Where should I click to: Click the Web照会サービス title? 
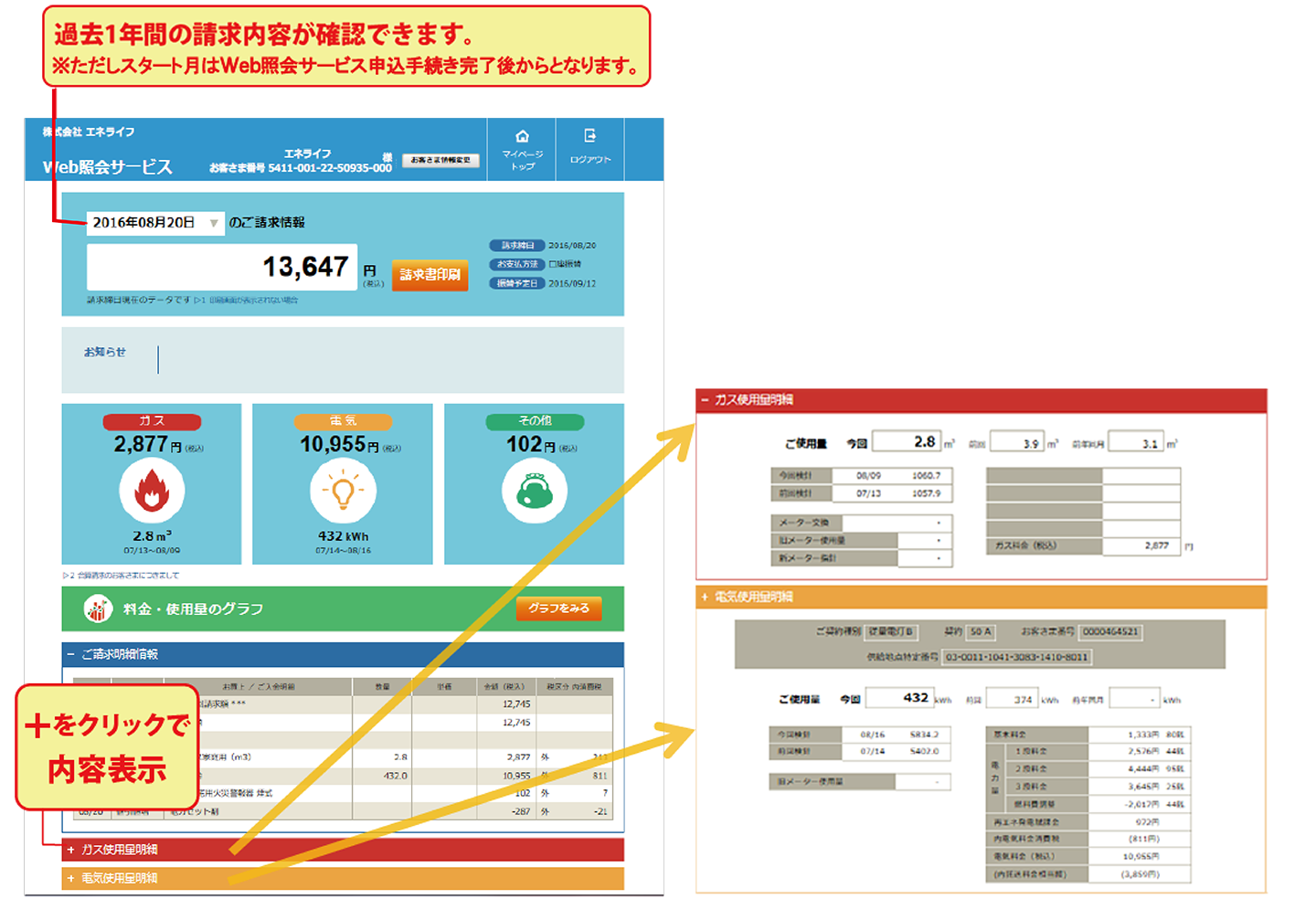107,167
